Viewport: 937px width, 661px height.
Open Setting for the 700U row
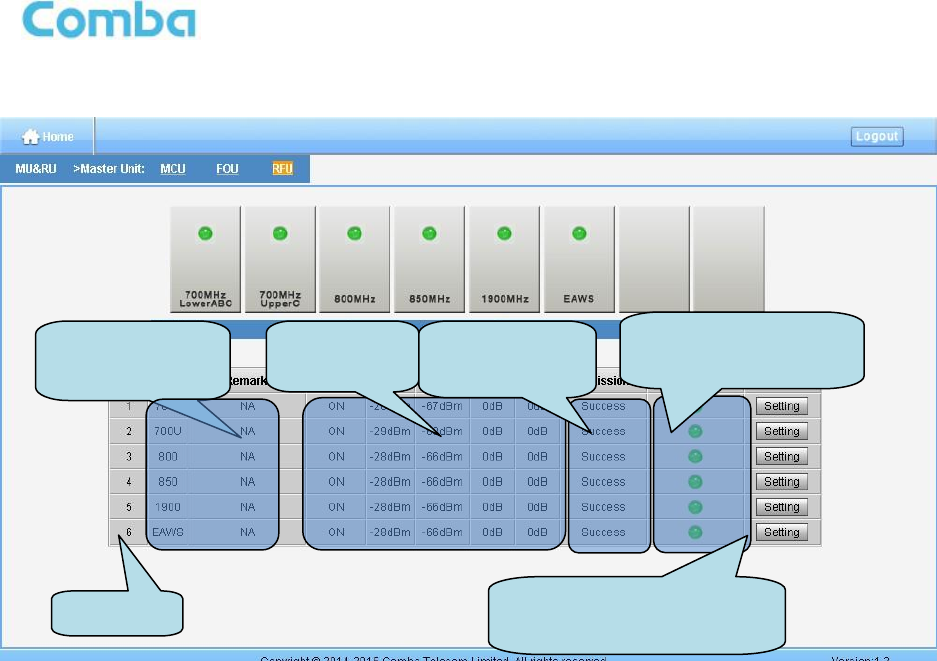coord(782,432)
